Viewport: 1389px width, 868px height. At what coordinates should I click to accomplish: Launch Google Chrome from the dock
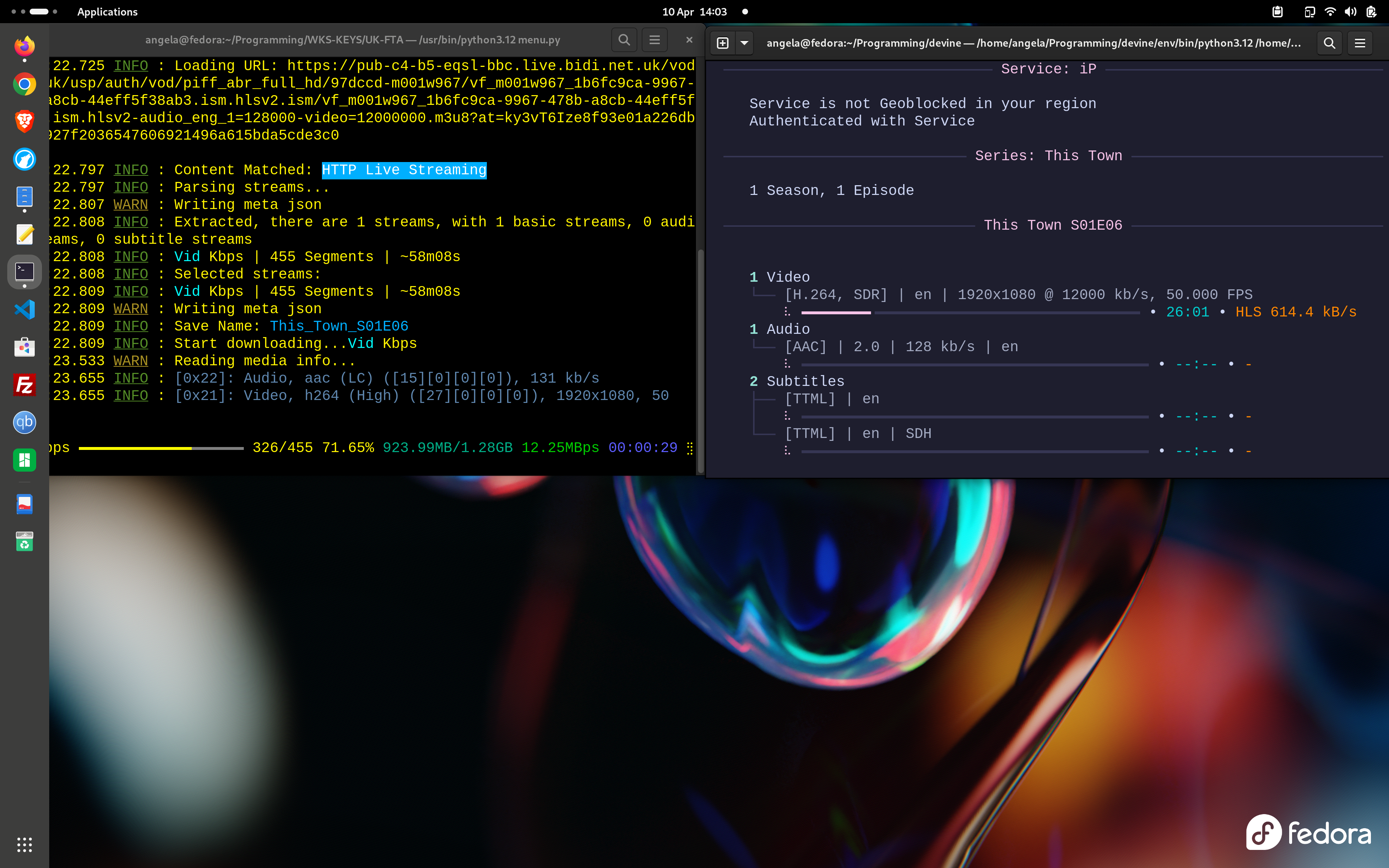[x=24, y=84]
